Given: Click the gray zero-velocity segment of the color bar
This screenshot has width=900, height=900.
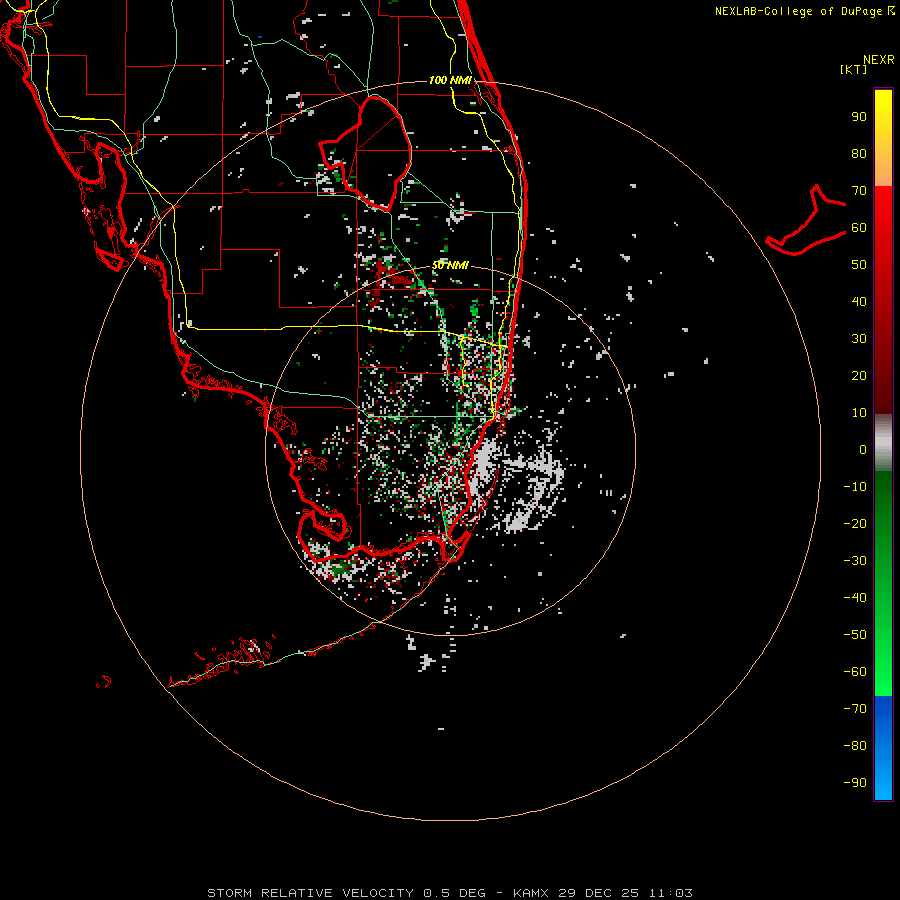Looking at the screenshot, I should coord(883,443).
